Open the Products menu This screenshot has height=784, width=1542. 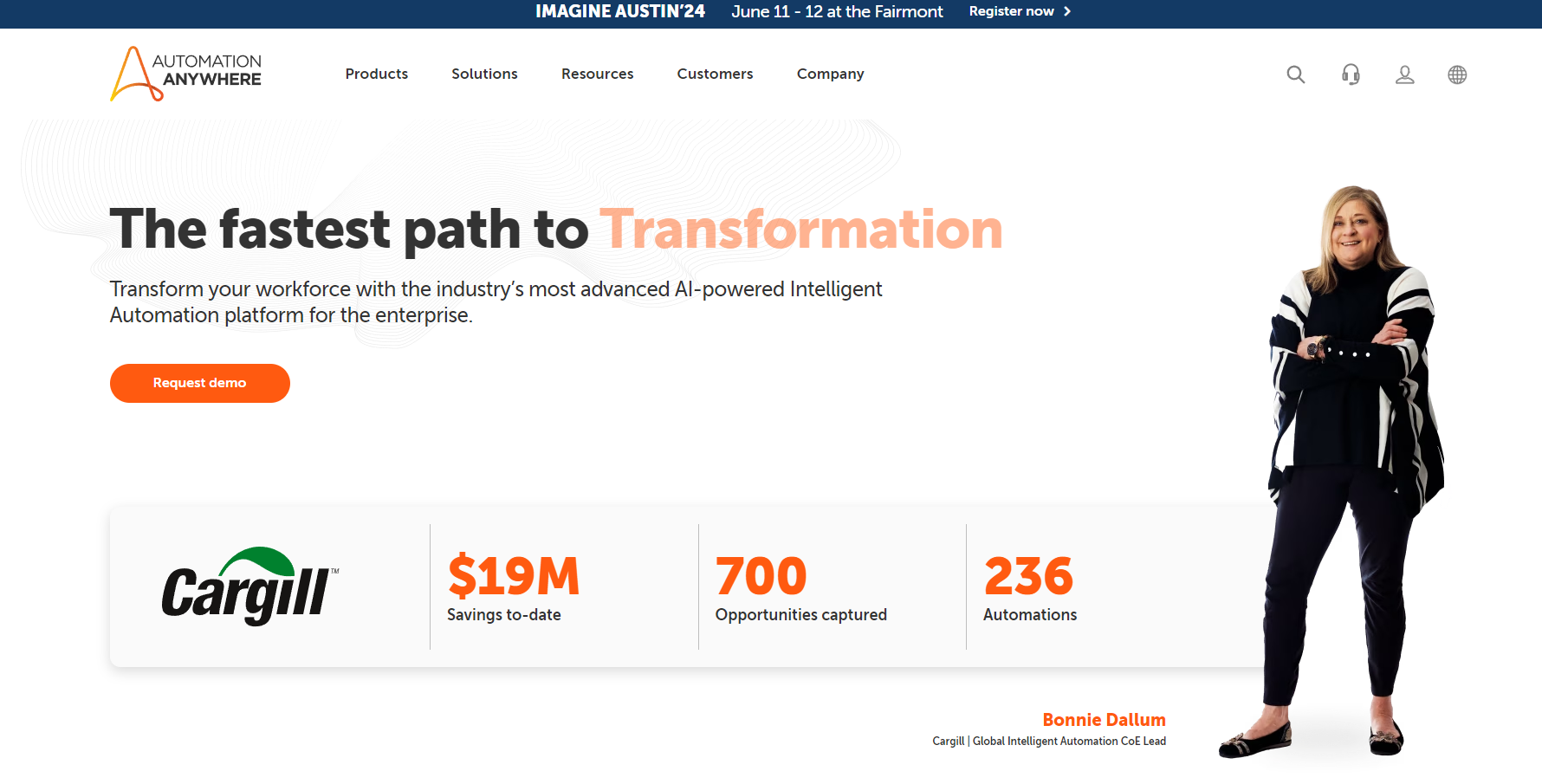376,74
